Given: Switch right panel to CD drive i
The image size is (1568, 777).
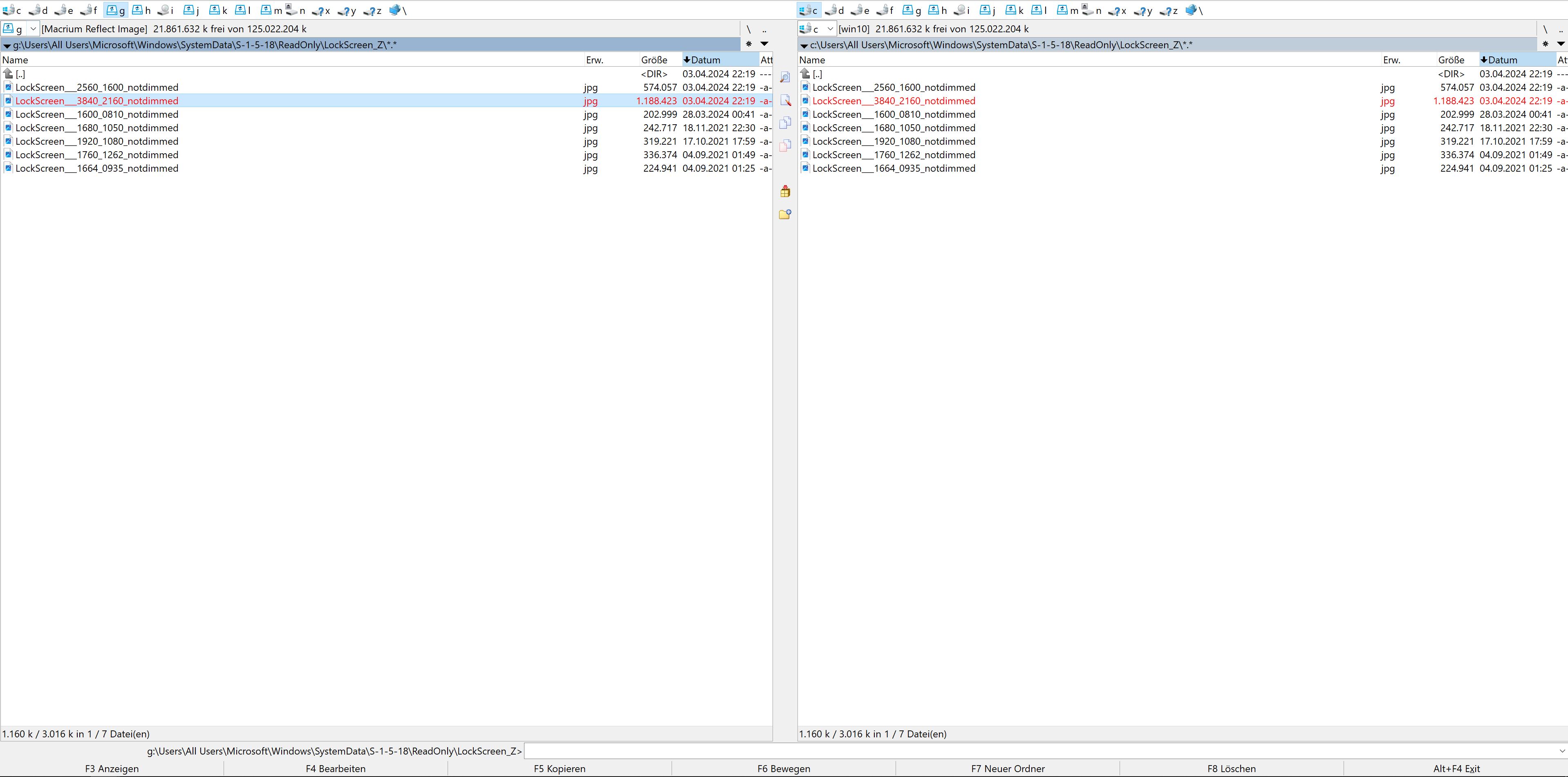Looking at the screenshot, I should [x=962, y=10].
